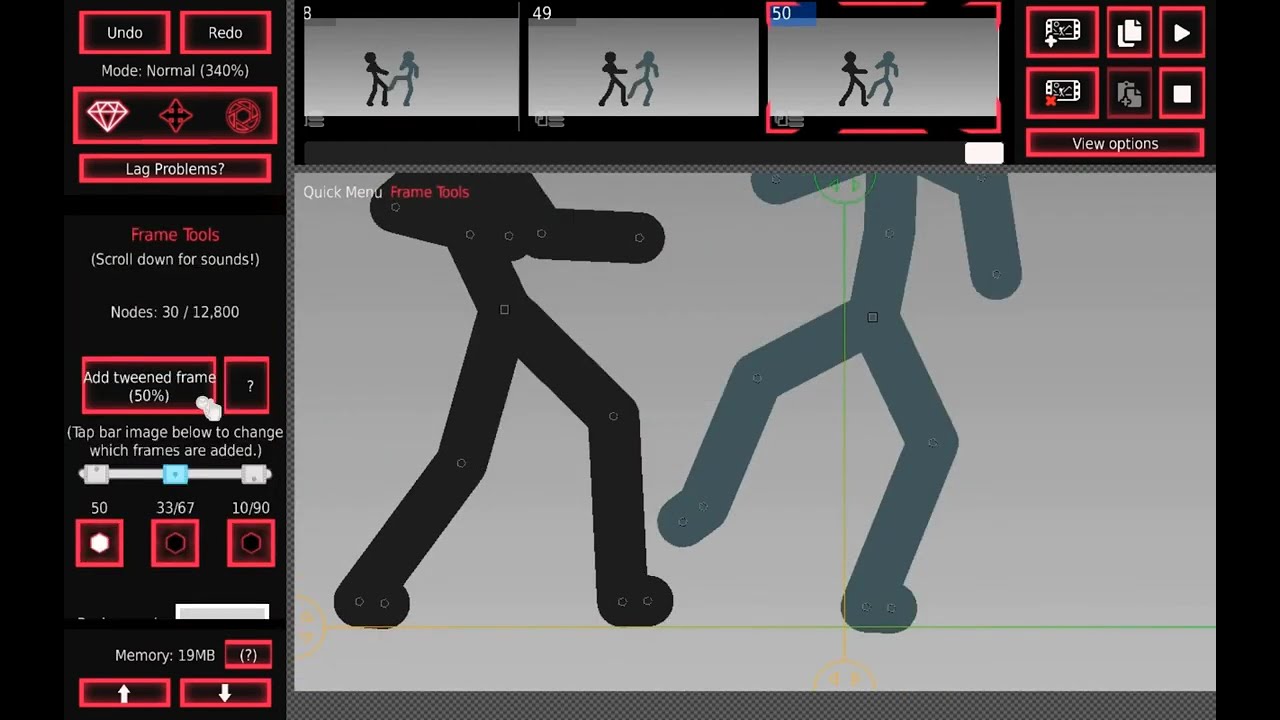Image resolution: width=1280 pixels, height=720 pixels.
Task: Choose the 10/90 tween option hexagon
Action: coord(251,543)
